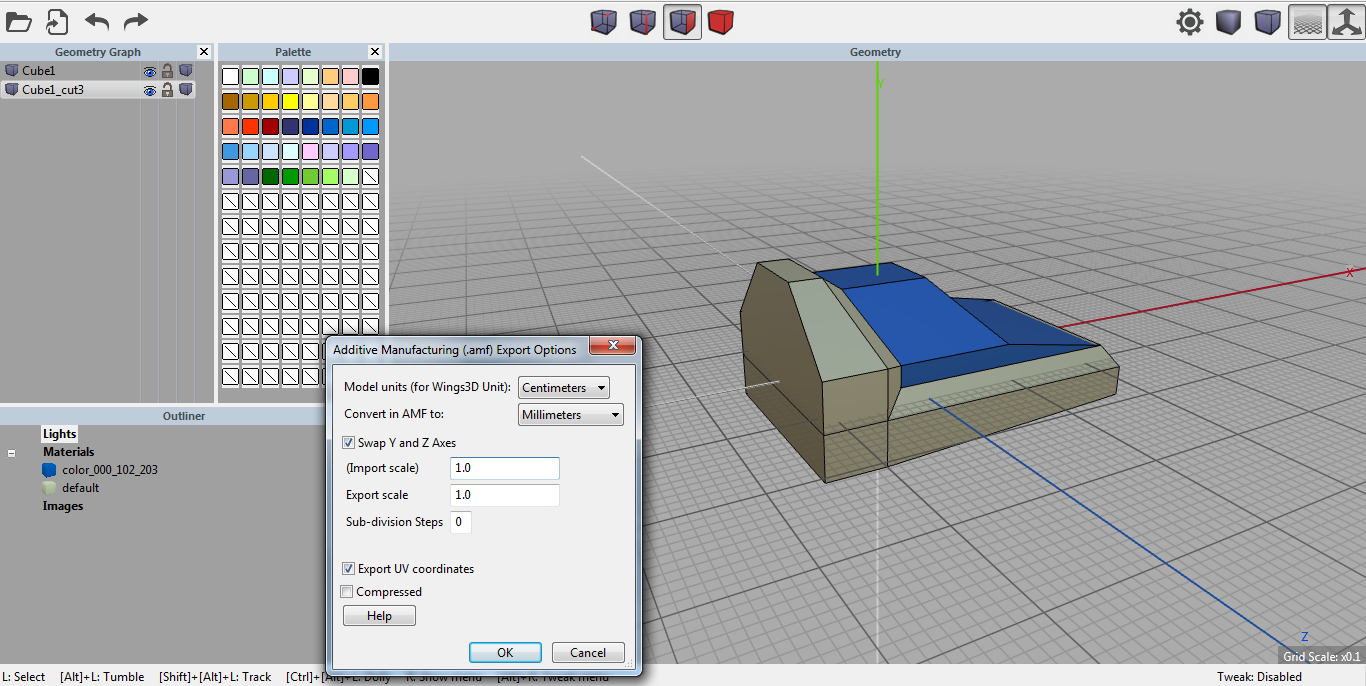Toggle the axes display icon
1366x686 pixels.
(1346, 22)
